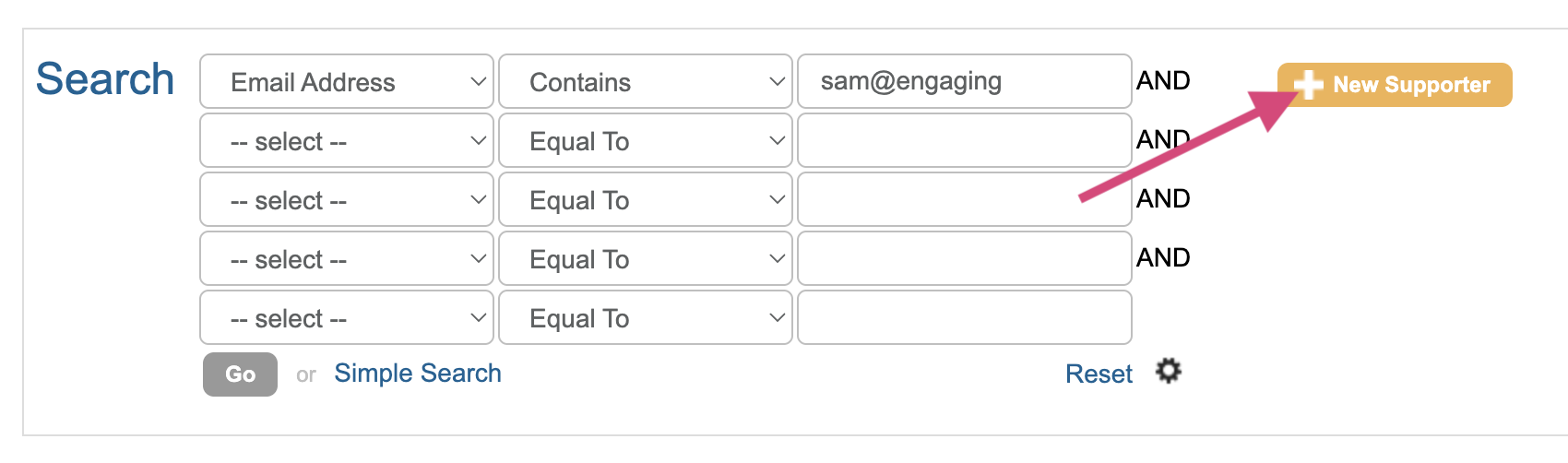
Task: Switch to Simple Search link
Action: (418, 374)
